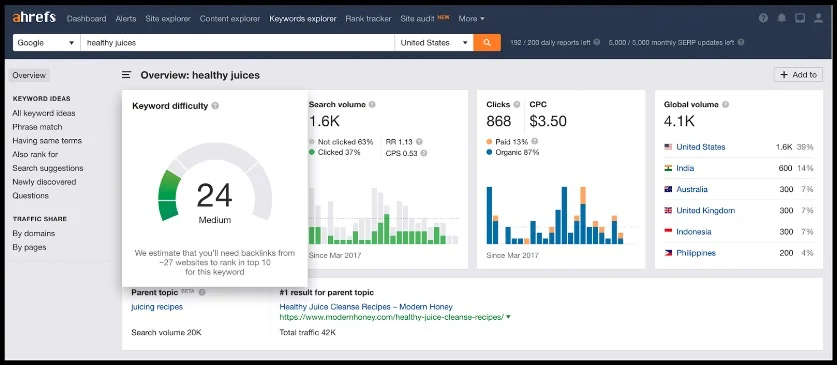Open Also rank for in sidebar

pyautogui.click(x=35, y=154)
